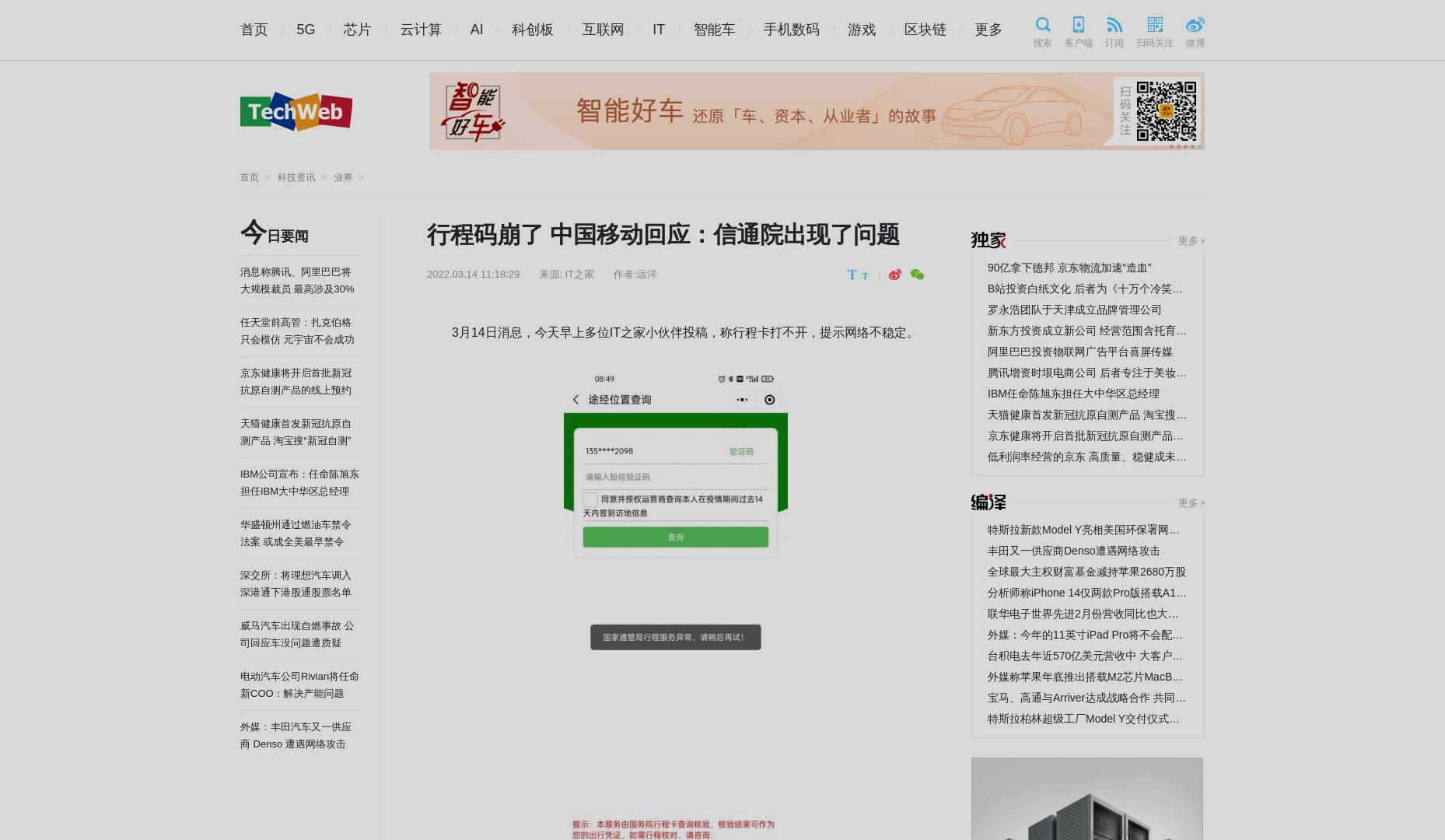Viewport: 1445px width, 840px height.
Task: Open 特斯拉柏林超级工厂Model Y交付仪式
Action: [x=1083, y=719]
